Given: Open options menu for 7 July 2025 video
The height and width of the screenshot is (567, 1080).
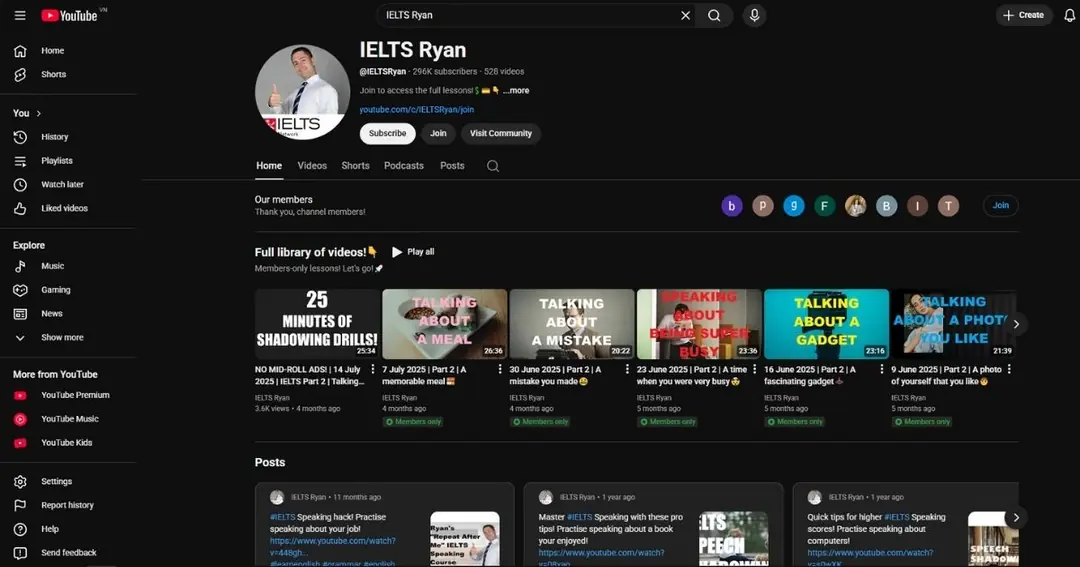Looking at the screenshot, I should point(500,369).
